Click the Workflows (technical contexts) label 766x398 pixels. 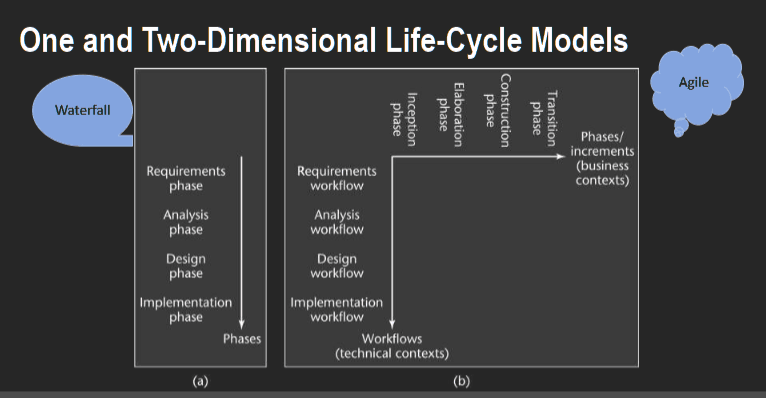point(392,346)
